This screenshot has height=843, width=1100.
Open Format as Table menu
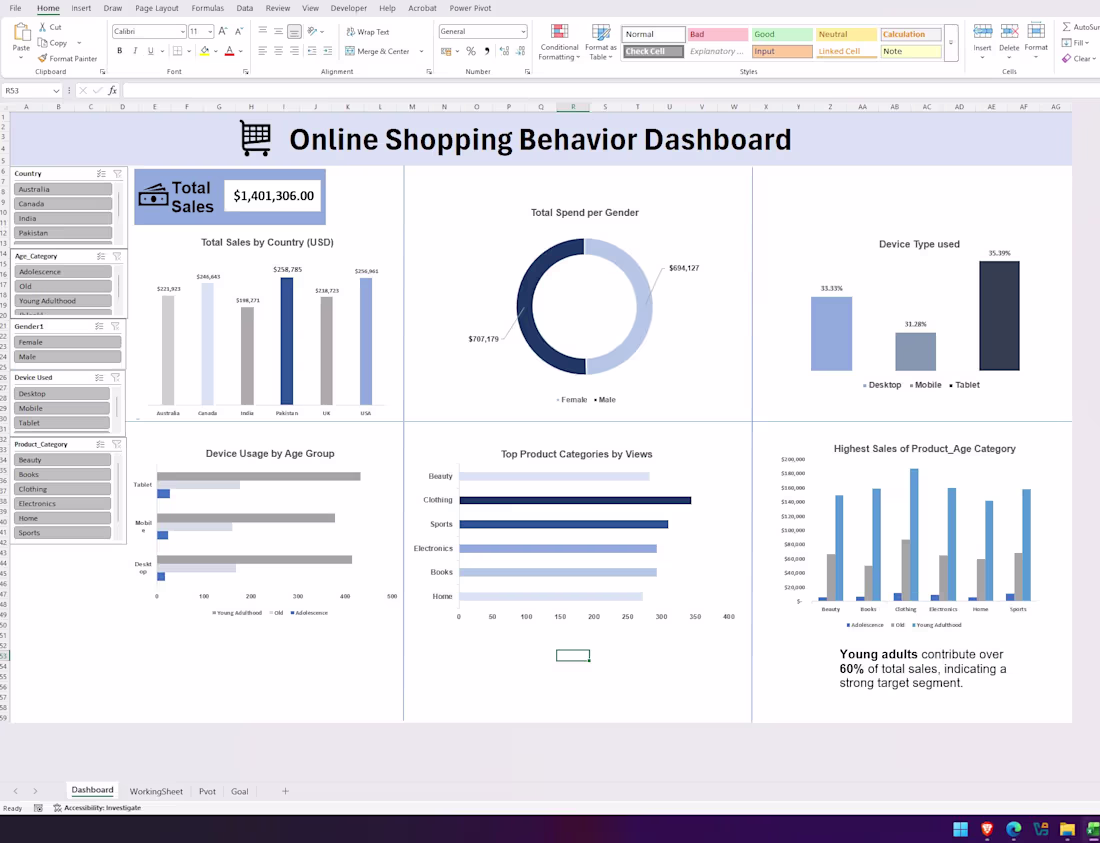(x=601, y=43)
